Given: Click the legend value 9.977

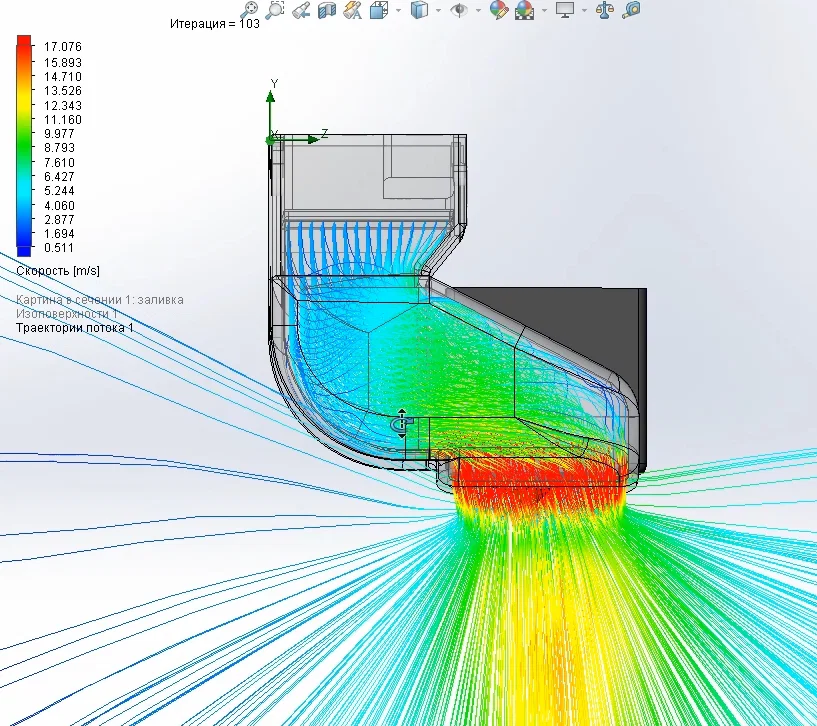Looking at the screenshot, I should pyautogui.click(x=59, y=133).
